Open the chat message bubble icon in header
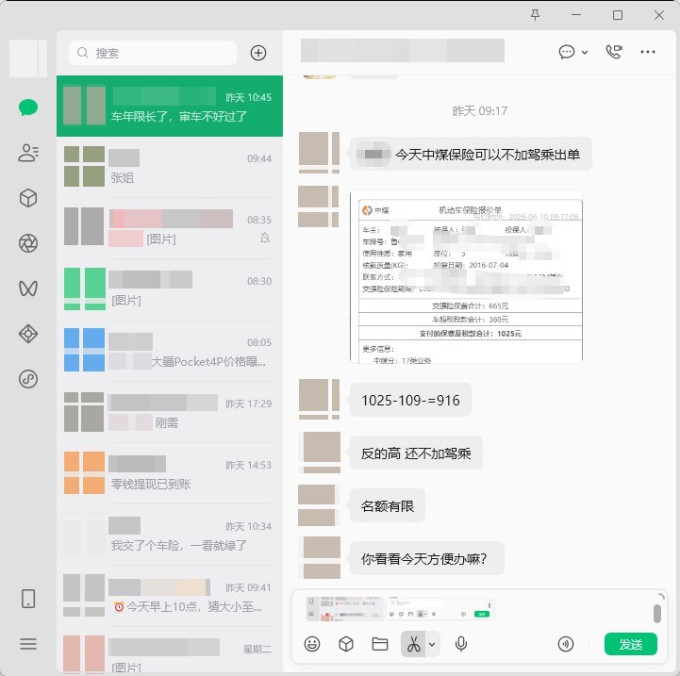The height and width of the screenshot is (676, 680). click(566, 52)
